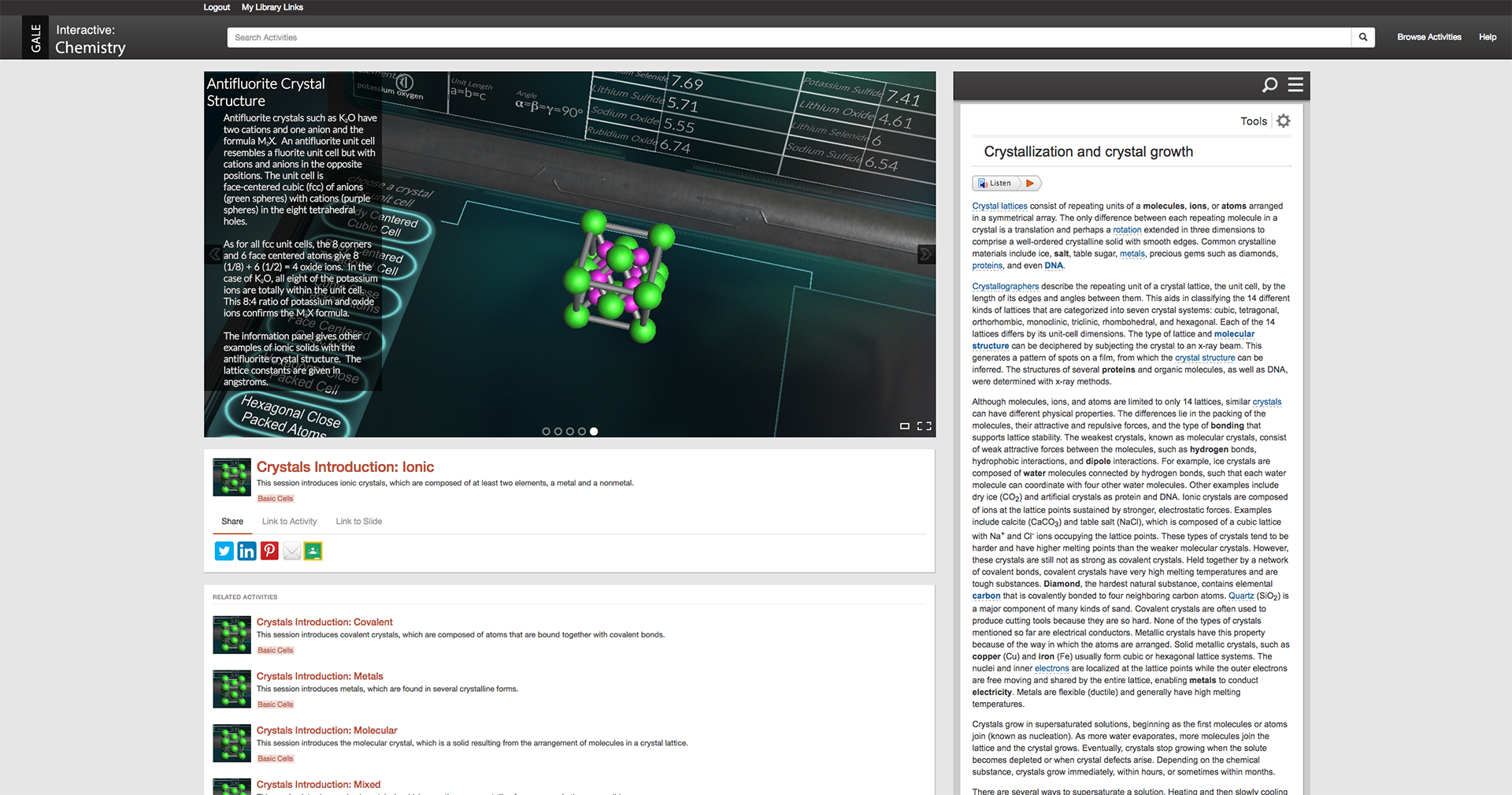
Task: Switch slideshow to theater view icon
Action: (905, 426)
